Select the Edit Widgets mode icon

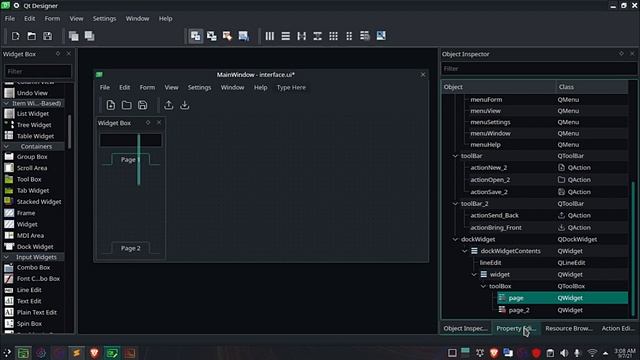196,36
